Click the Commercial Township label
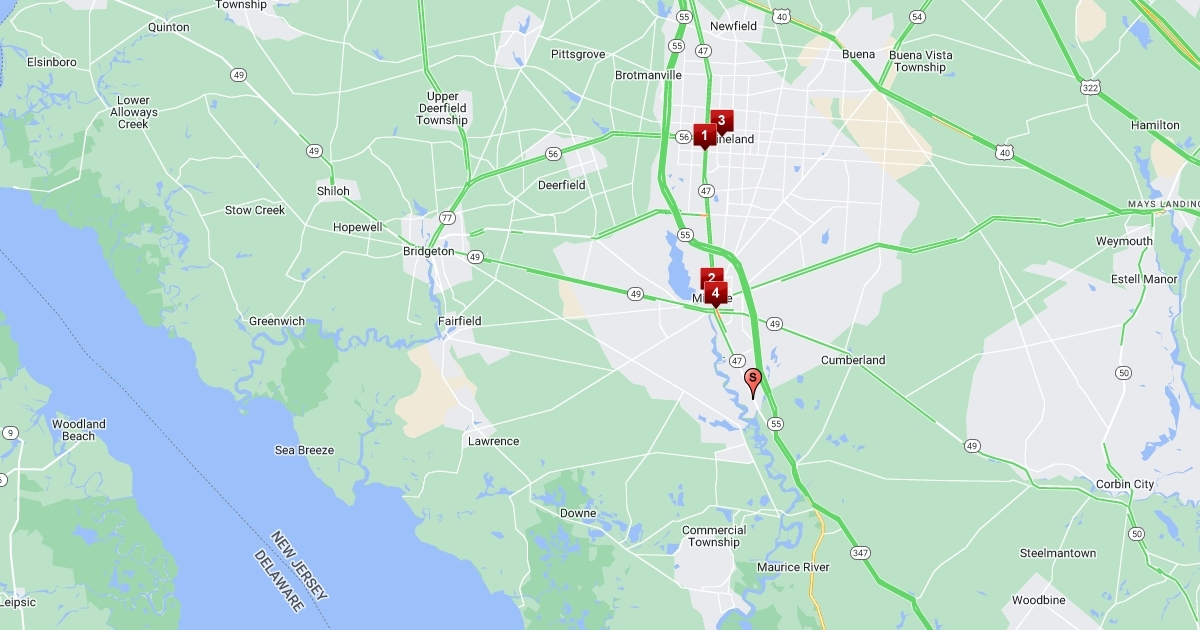The image size is (1200, 630). point(714,536)
